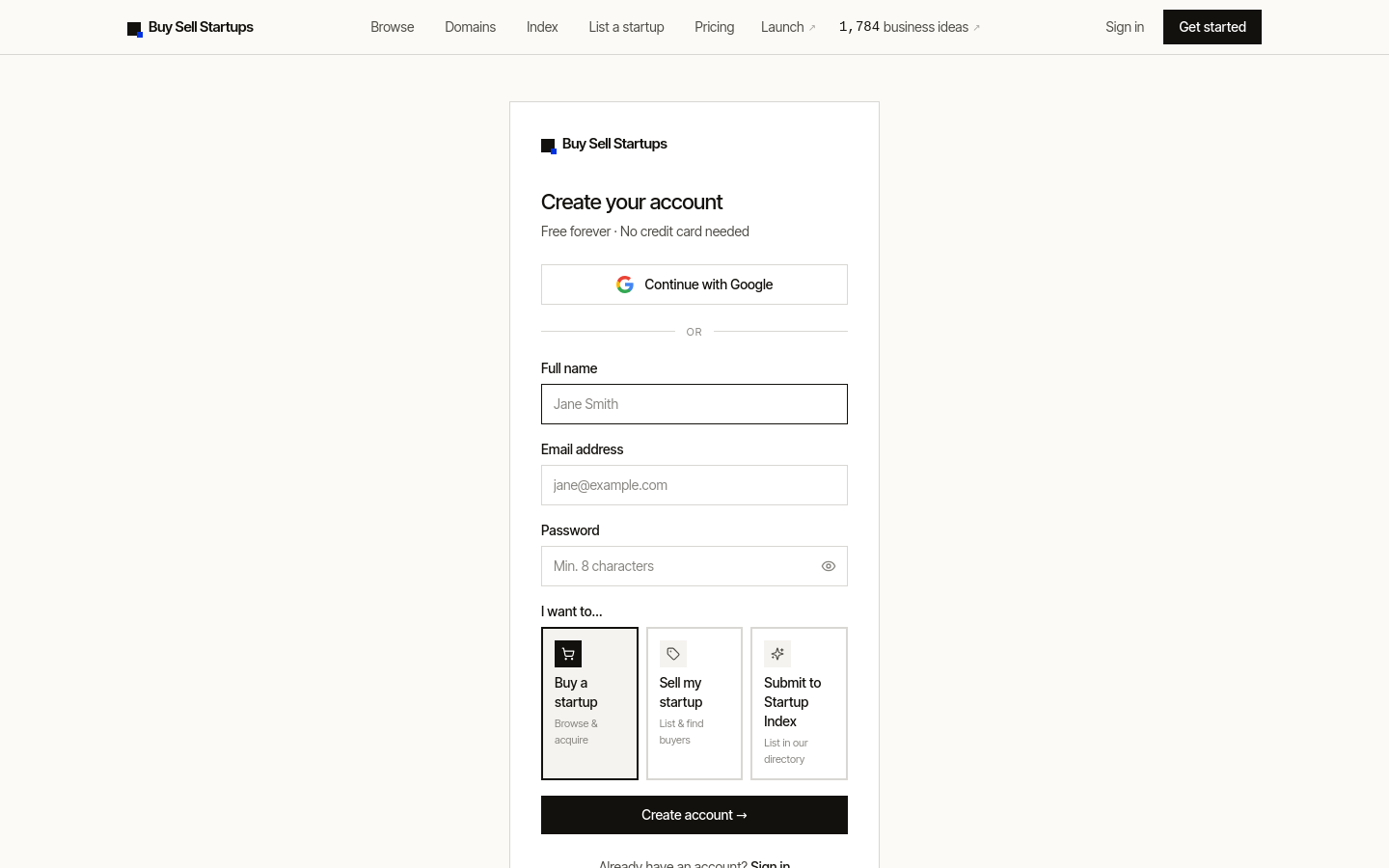Image resolution: width=1389 pixels, height=868 pixels.
Task: Click the shopping cart icon in Buy card
Action: (568, 654)
